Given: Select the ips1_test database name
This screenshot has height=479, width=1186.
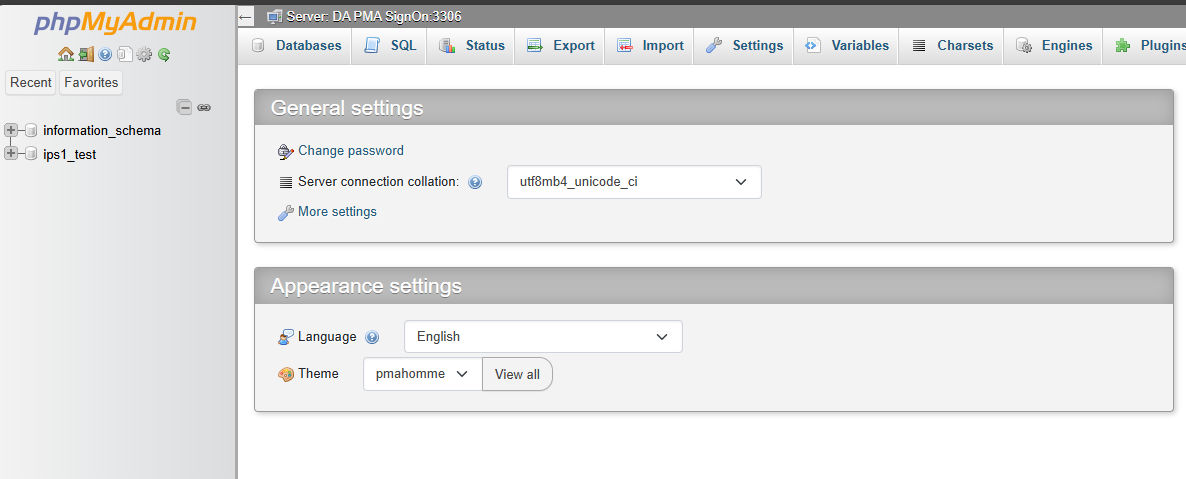Looking at the screenshot, I should coord(70,154).
